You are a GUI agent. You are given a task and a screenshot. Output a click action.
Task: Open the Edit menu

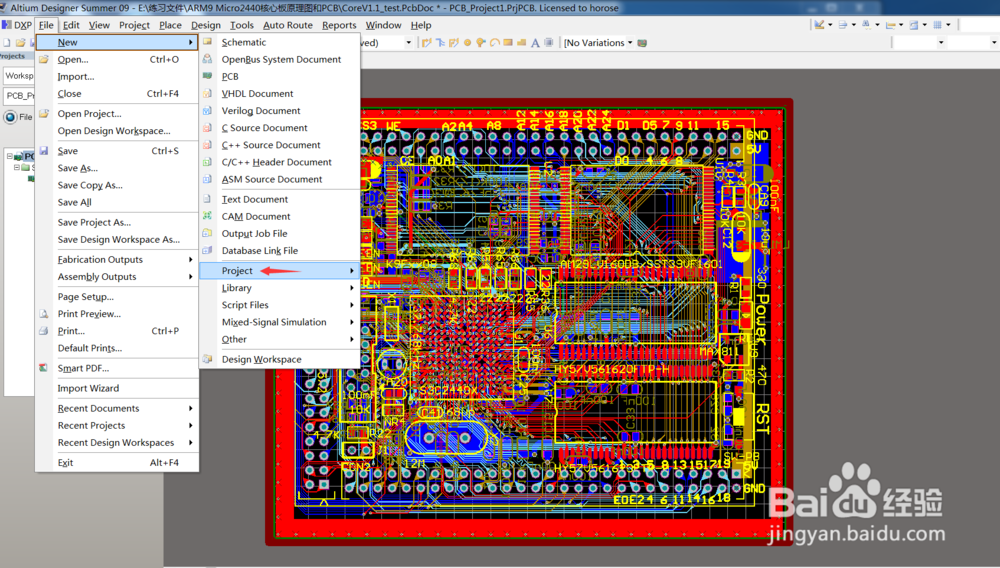[71, 25]
